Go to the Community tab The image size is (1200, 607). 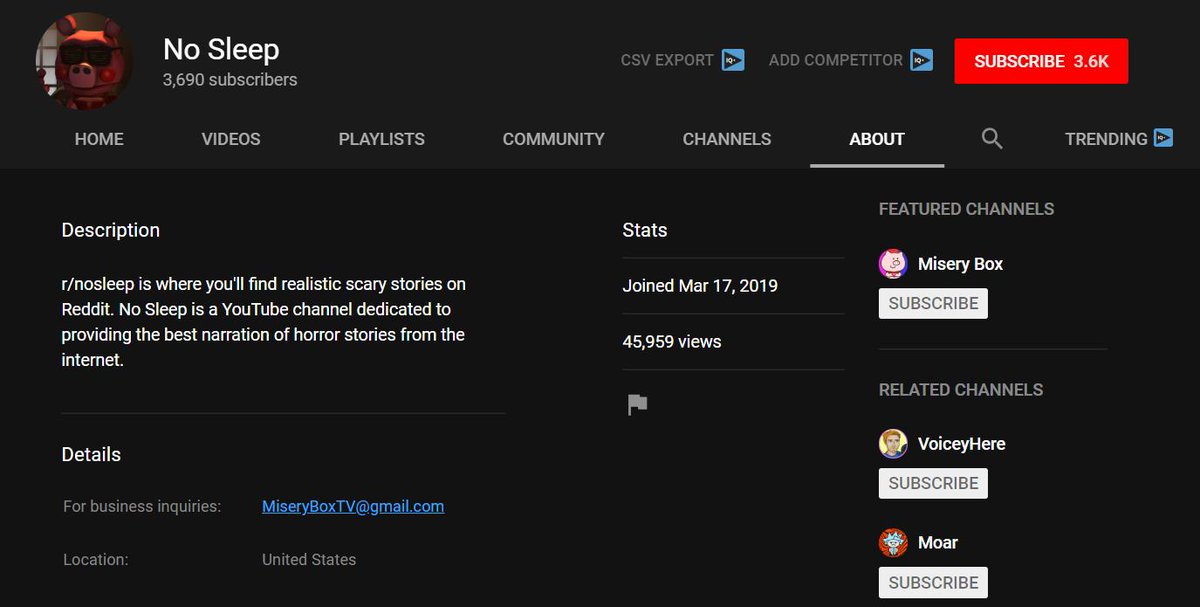click(x=554, y=139)
